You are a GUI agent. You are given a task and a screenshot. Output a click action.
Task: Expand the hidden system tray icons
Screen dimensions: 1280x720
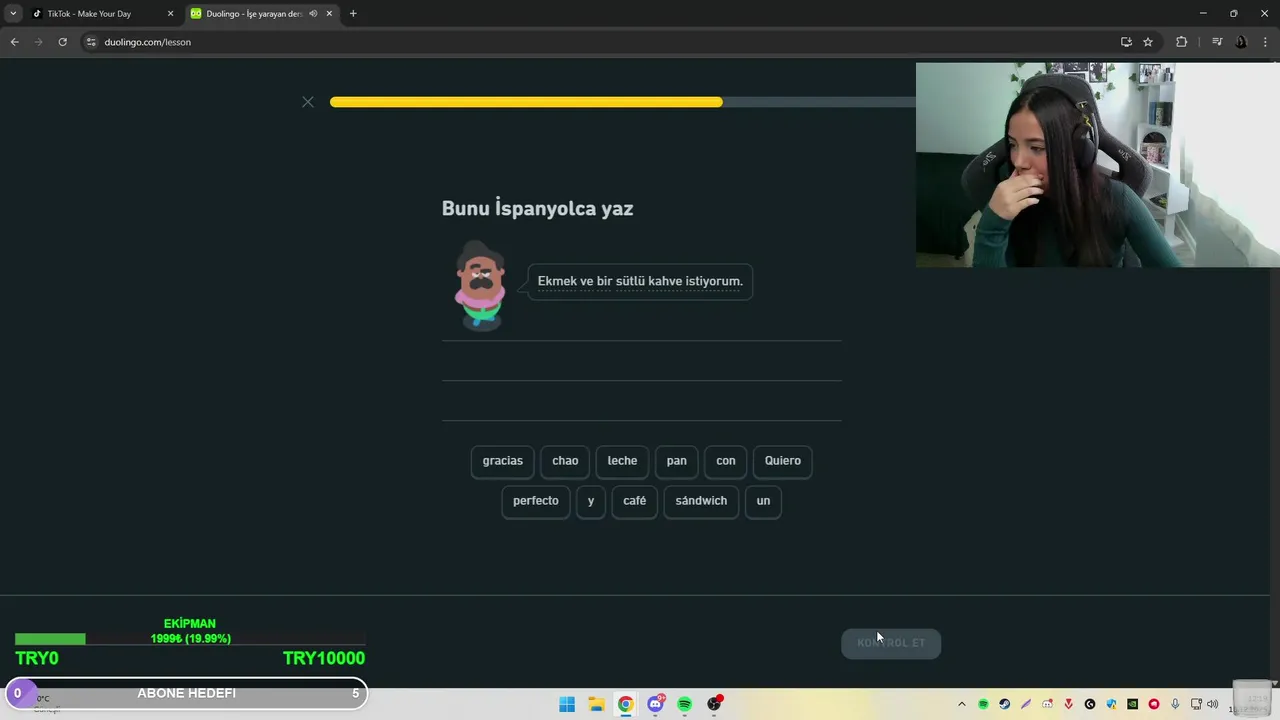coord(962,704)
